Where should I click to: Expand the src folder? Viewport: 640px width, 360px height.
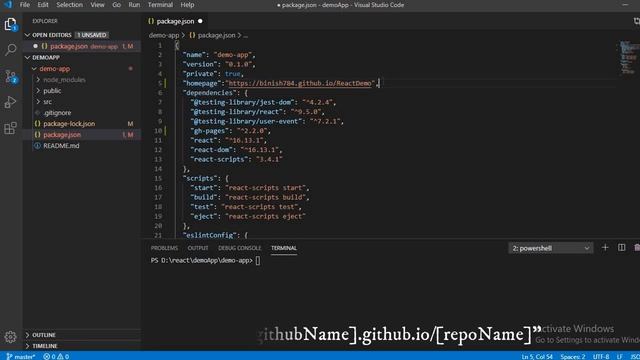(38, 102)
